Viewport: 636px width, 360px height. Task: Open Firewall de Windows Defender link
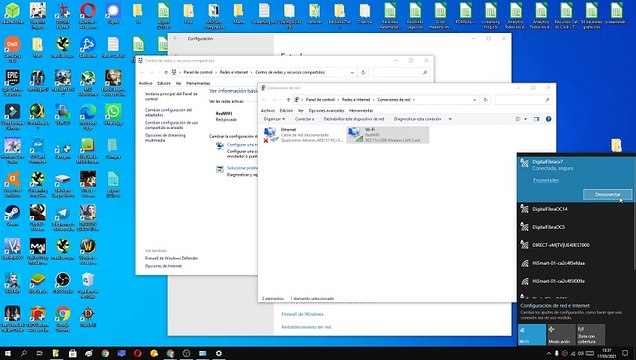click(171, 258)
